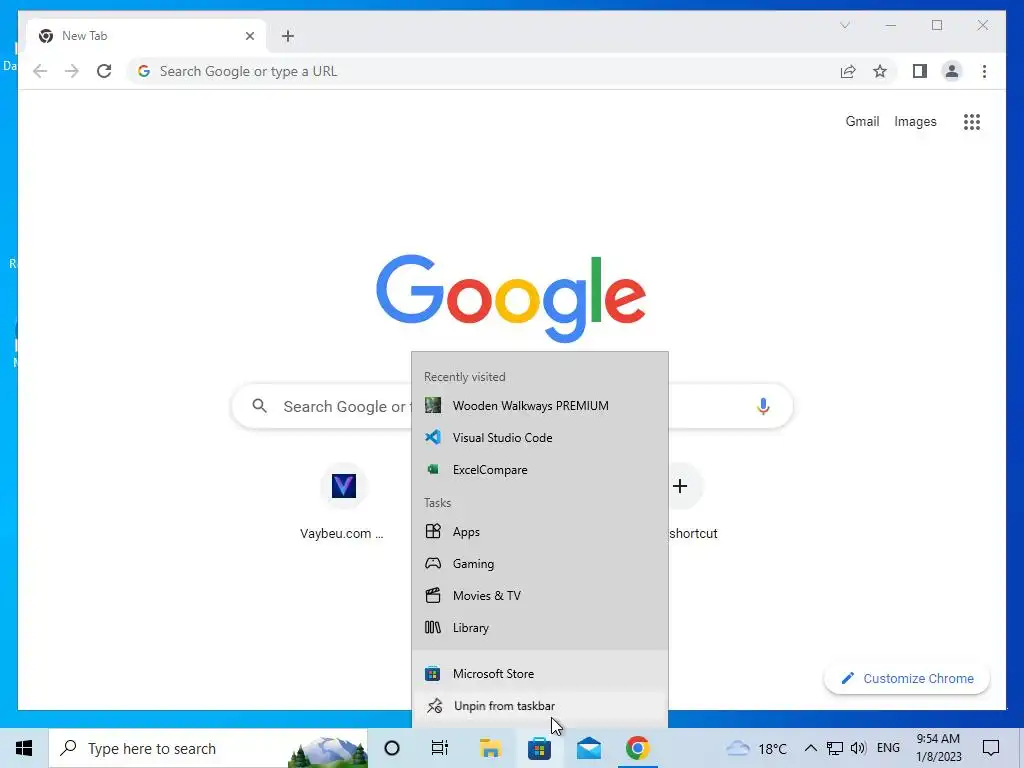The image size is (1024, 768).
Task: Click the forward navigation arrow
Action: click(x=72, y=71)
